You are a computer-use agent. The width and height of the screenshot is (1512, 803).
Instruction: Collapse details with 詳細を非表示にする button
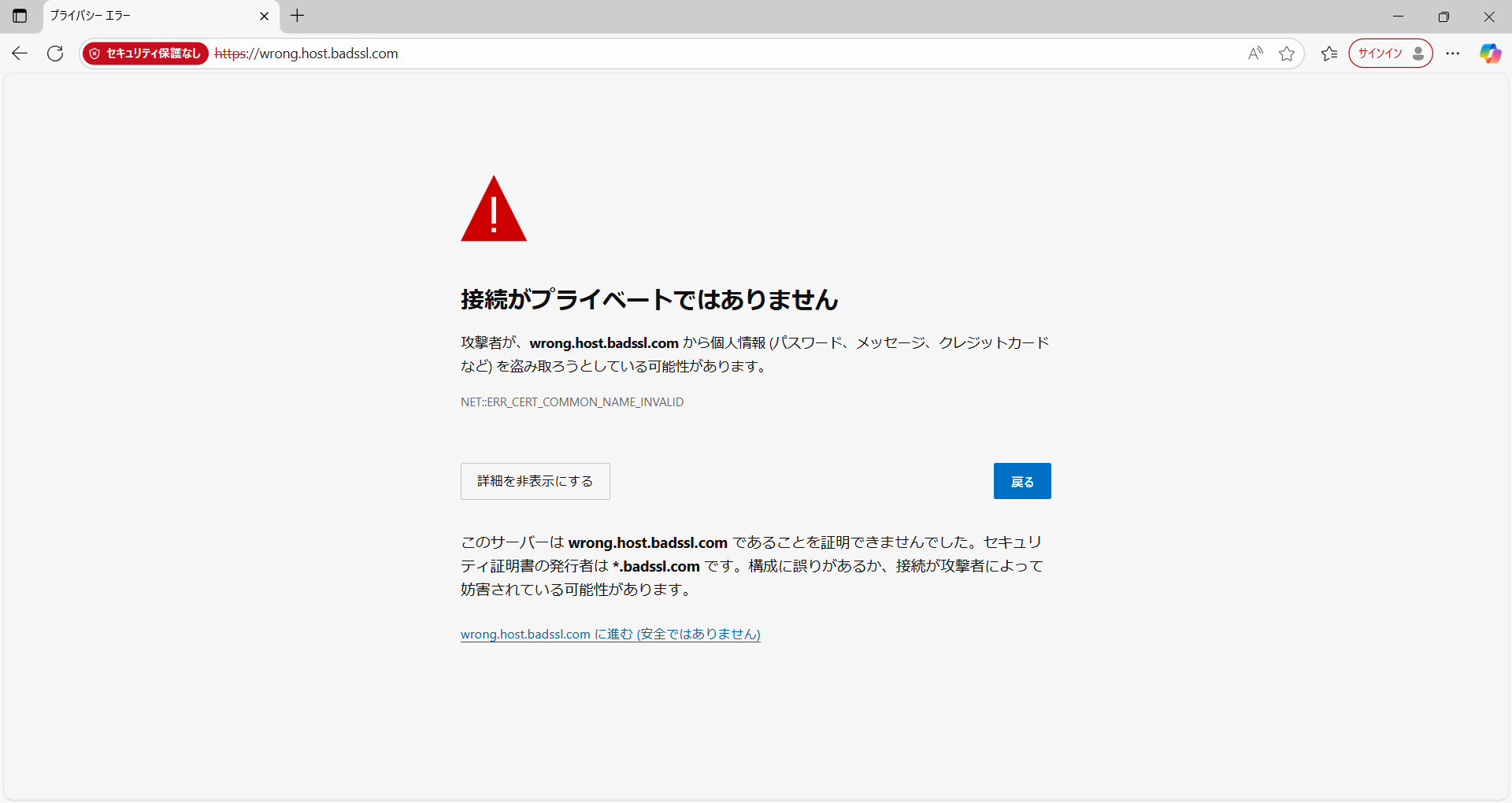535,481
